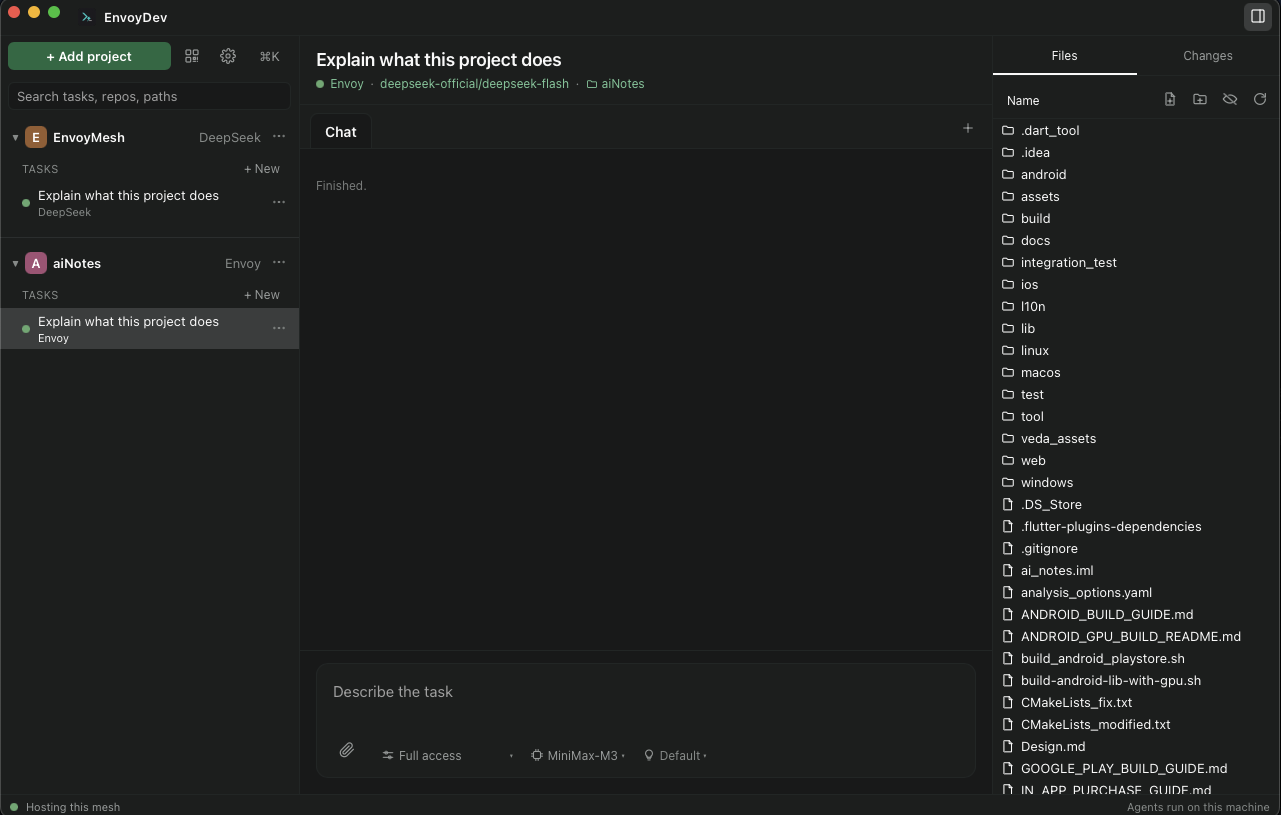The image size is (1281, 815).
Task: Switch to the Files tab
Action: coord(1064,56)
